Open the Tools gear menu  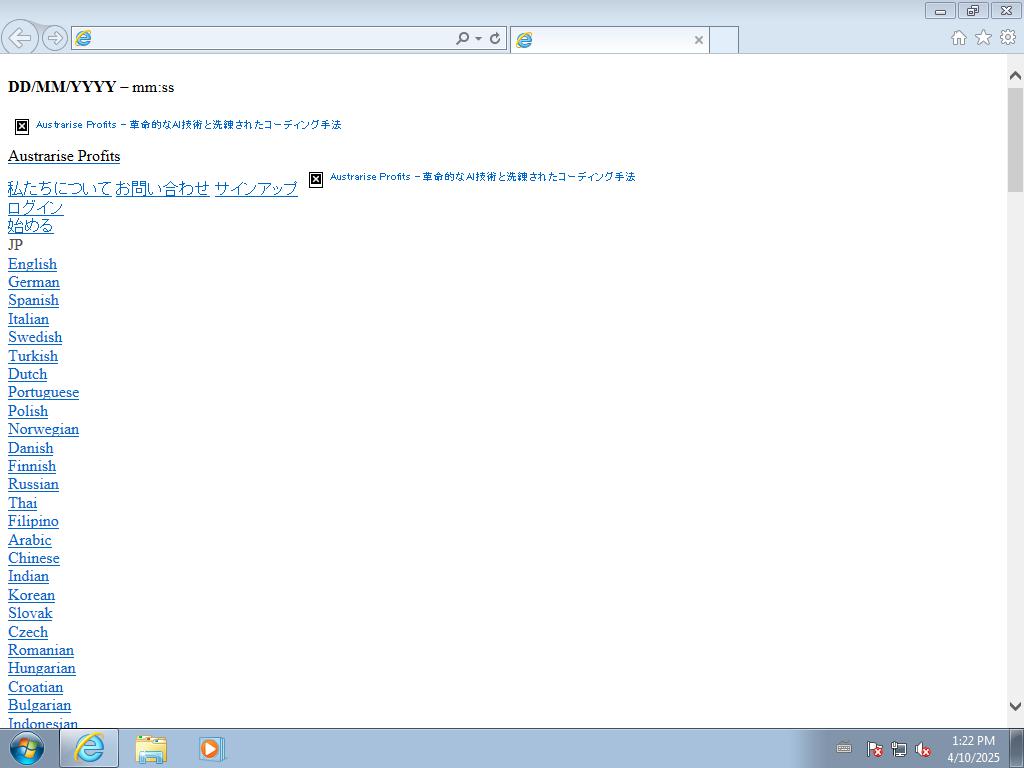1008,38
